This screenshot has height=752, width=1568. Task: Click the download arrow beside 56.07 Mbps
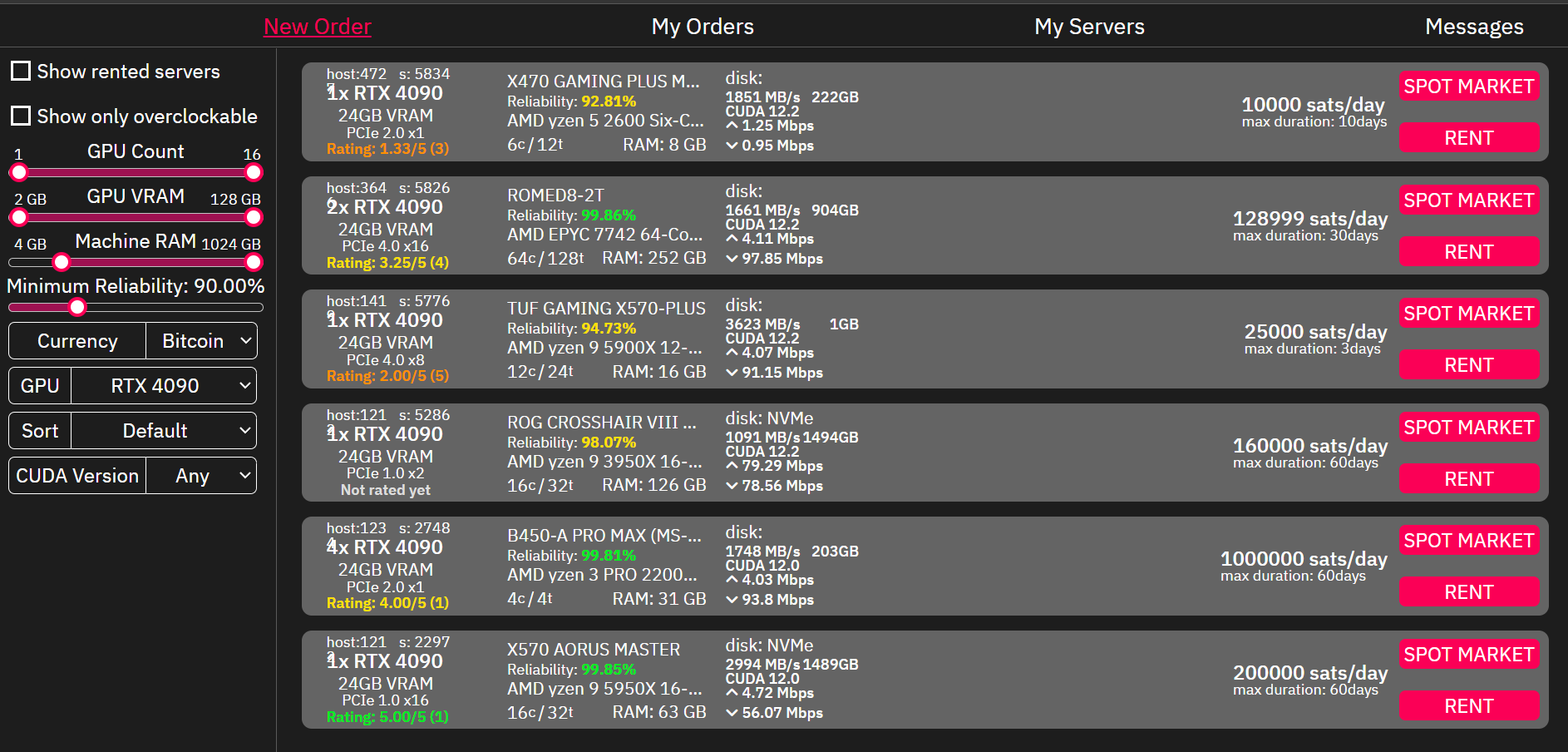pos(732,713)
